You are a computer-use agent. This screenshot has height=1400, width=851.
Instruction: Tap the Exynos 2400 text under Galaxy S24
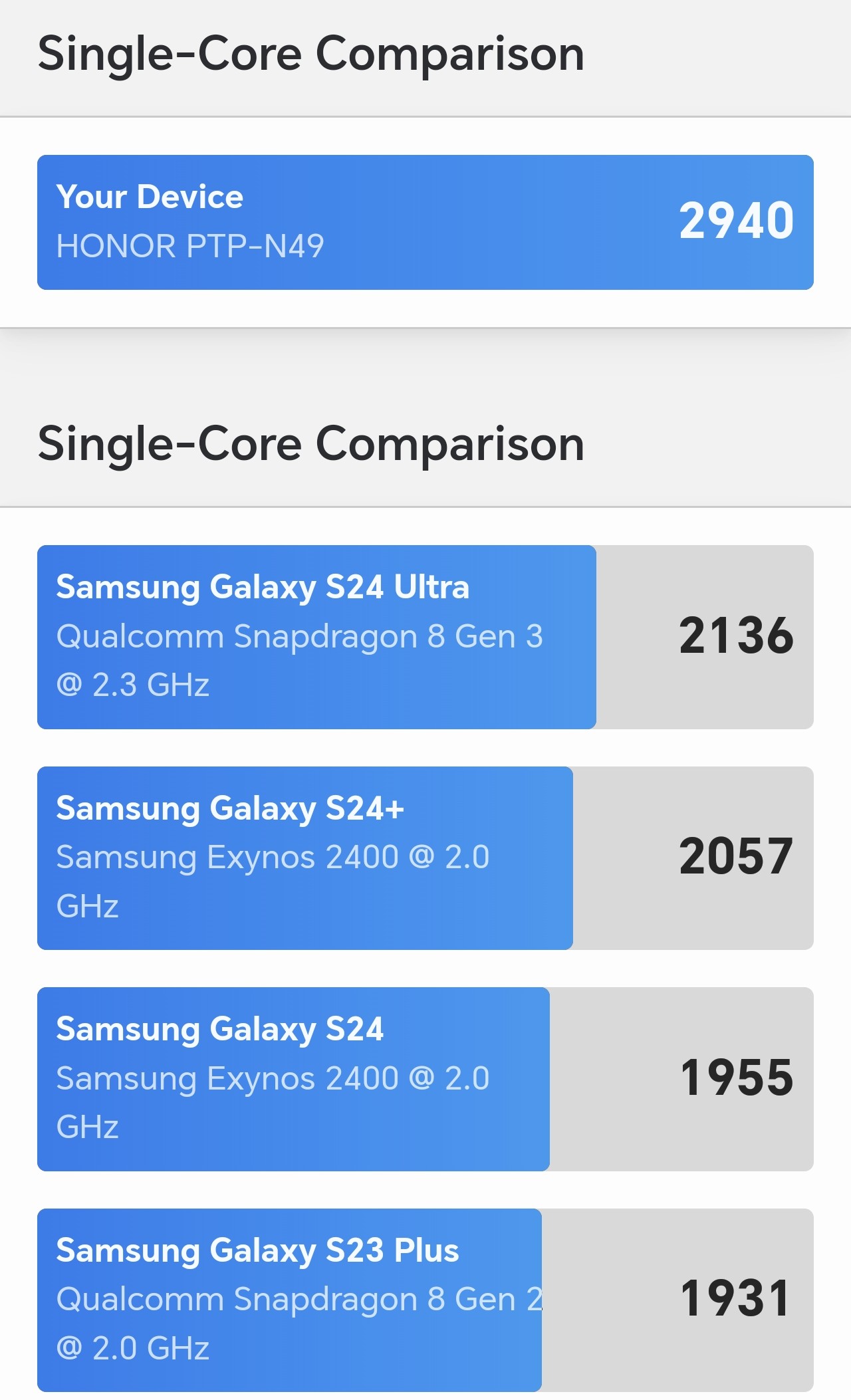pyautogui.click(x=273, y=1078)
